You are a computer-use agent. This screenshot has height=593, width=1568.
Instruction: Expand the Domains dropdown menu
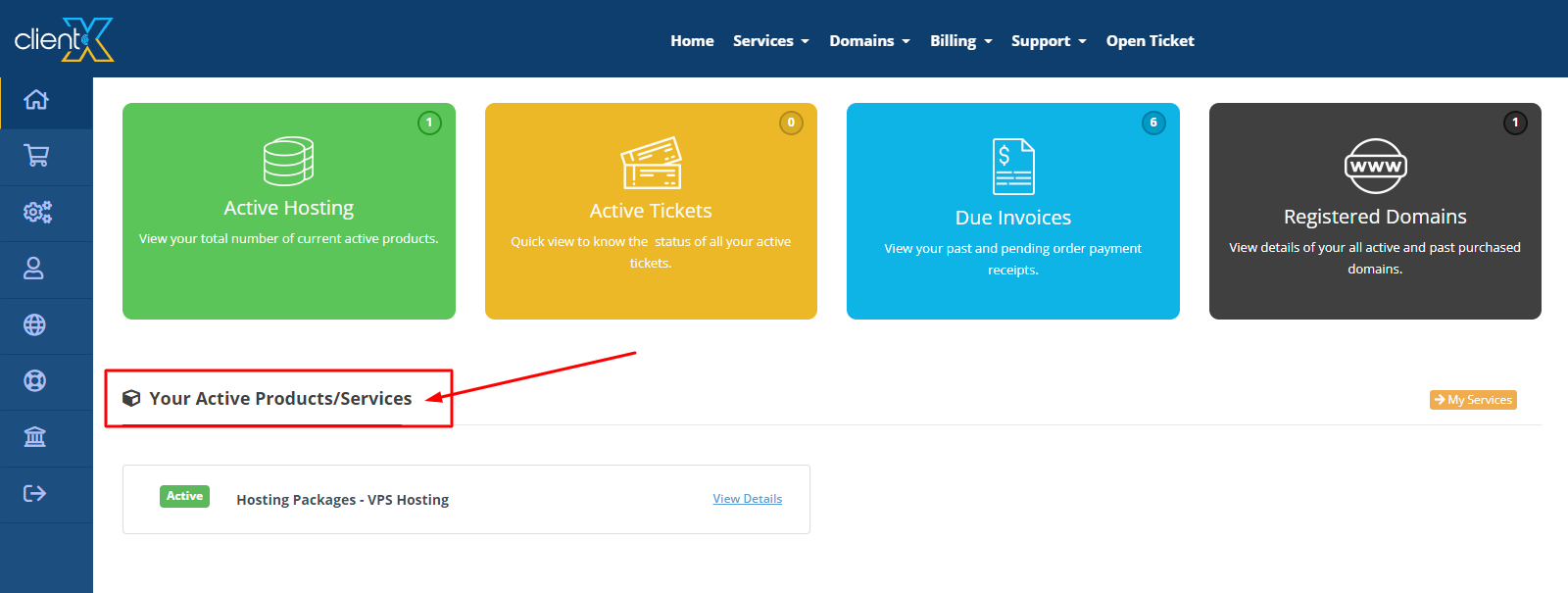click(869, 41)
